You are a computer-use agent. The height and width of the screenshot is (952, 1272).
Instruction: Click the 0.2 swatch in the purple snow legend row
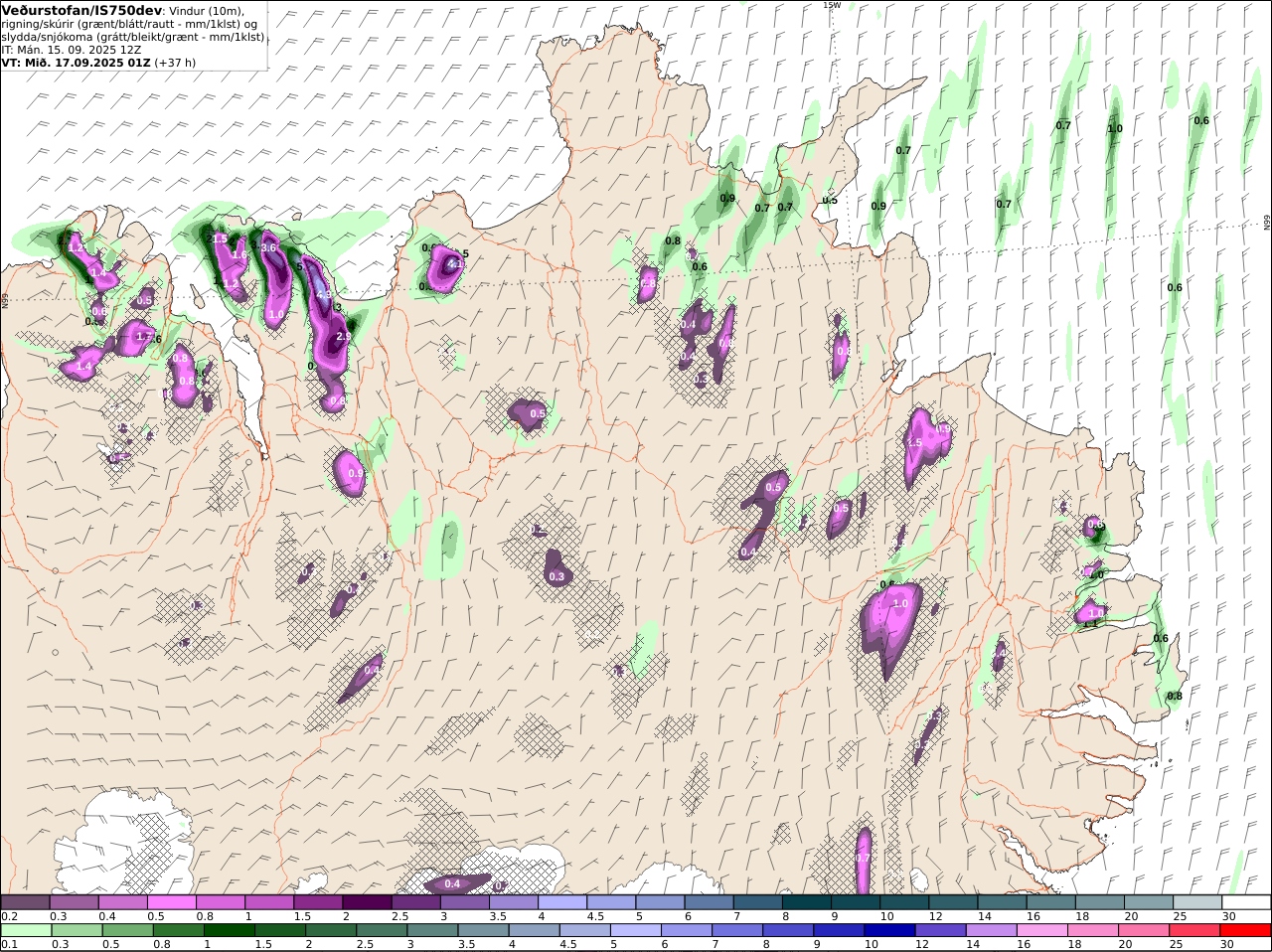pyautogui.click(x=25, y=901)
